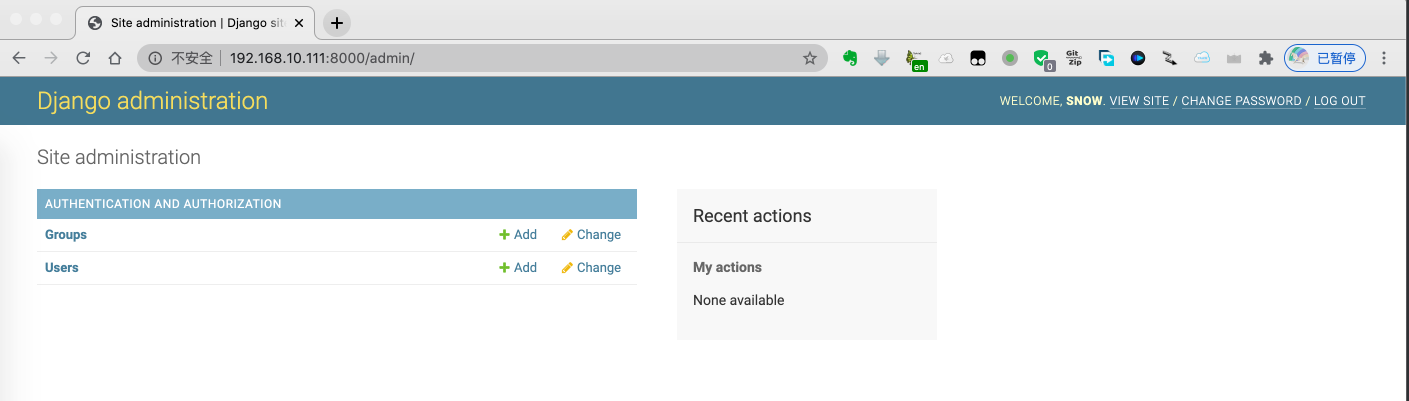Open the Change Password link
Screen dimensions: 1409x401
1241,101
